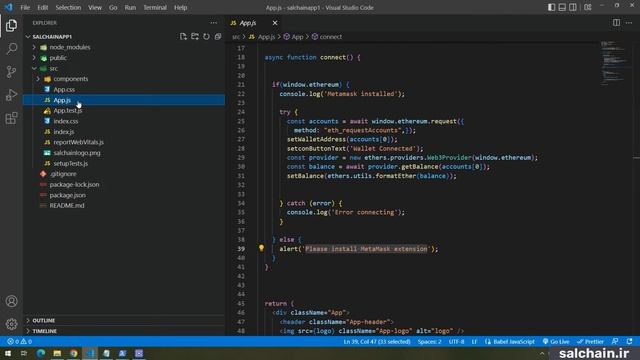Open App.css in the explorer
The image size is (640, 360).
tap(64, 89)
